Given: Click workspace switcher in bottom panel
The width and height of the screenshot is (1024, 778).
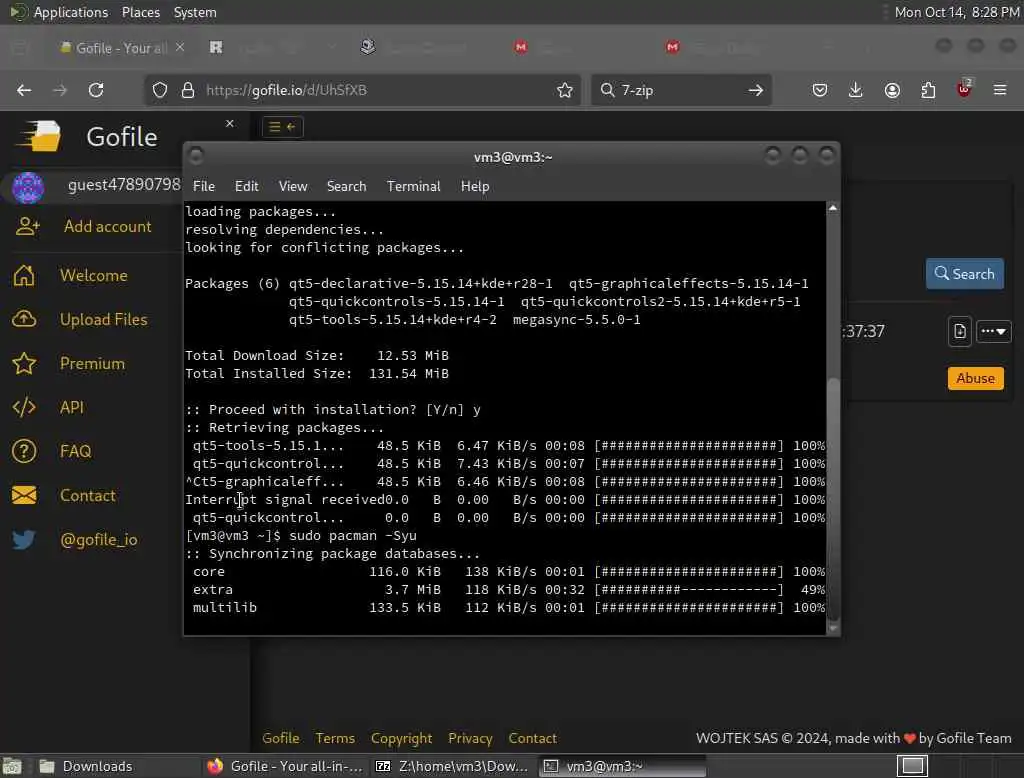Looking at the screenshot, I should click(x=912, y=766).
